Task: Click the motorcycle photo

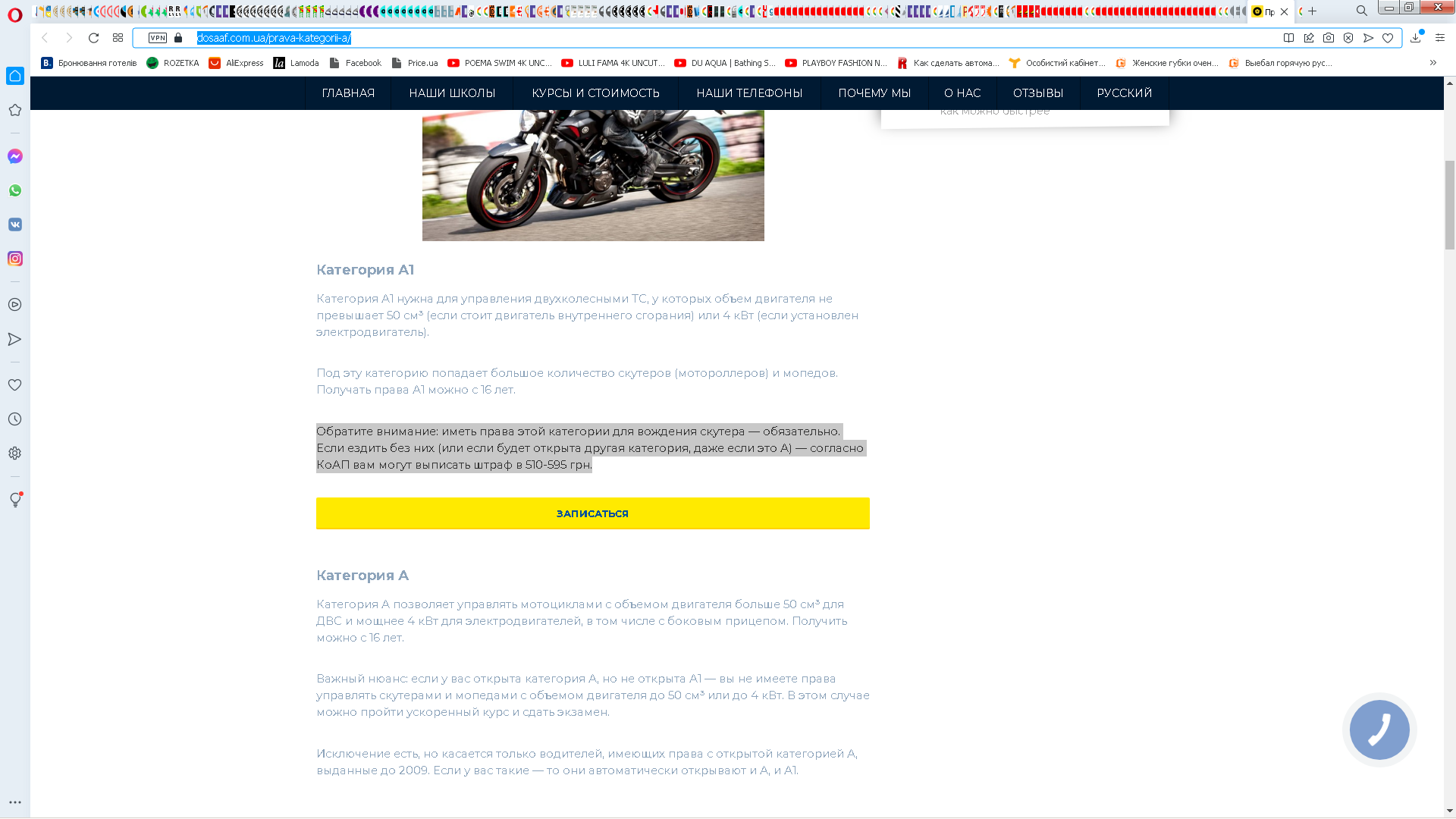Action: click(593, 175)
